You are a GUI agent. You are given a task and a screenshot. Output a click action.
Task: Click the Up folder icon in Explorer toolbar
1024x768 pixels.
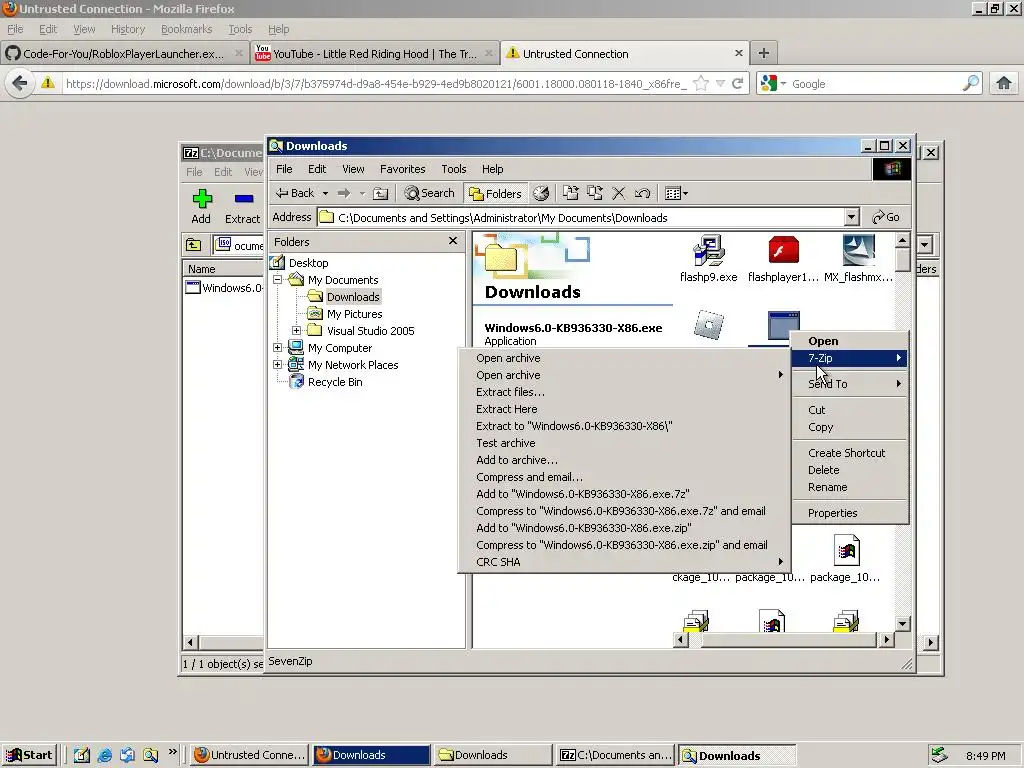tap(381, 193)
